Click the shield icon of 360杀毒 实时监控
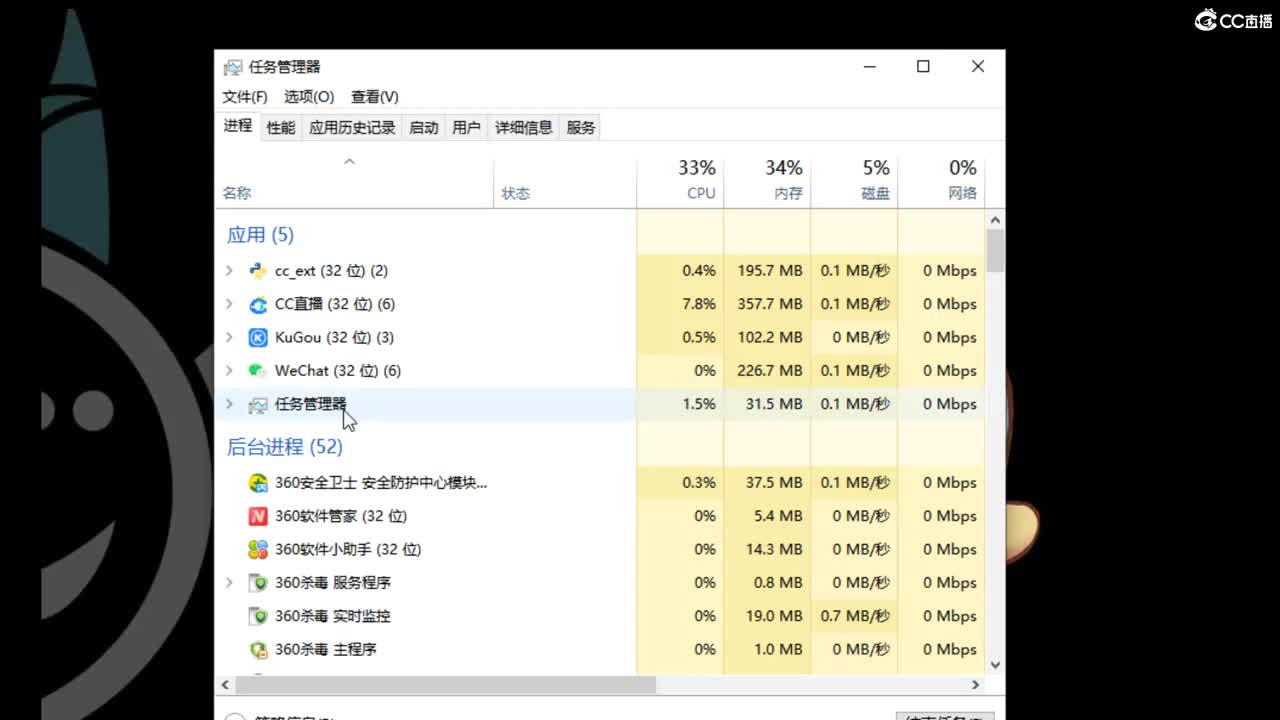 258,616
